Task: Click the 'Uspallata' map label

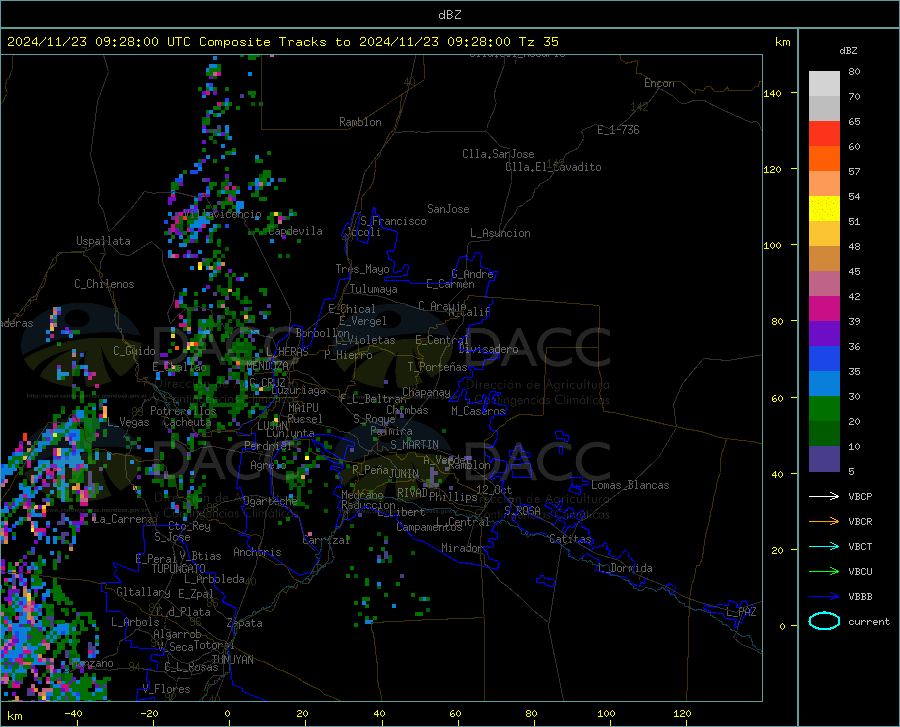Action: 103,241
